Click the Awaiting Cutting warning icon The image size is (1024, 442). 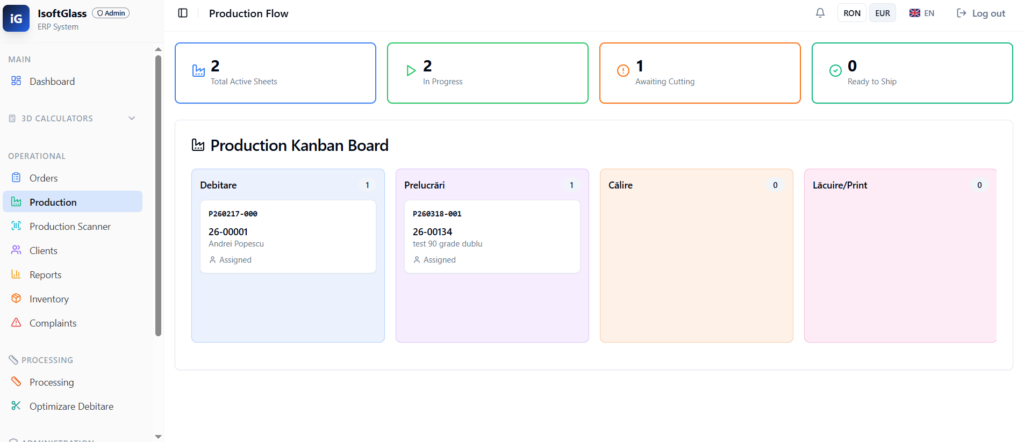pyautogui.click(x=623, y=71)
